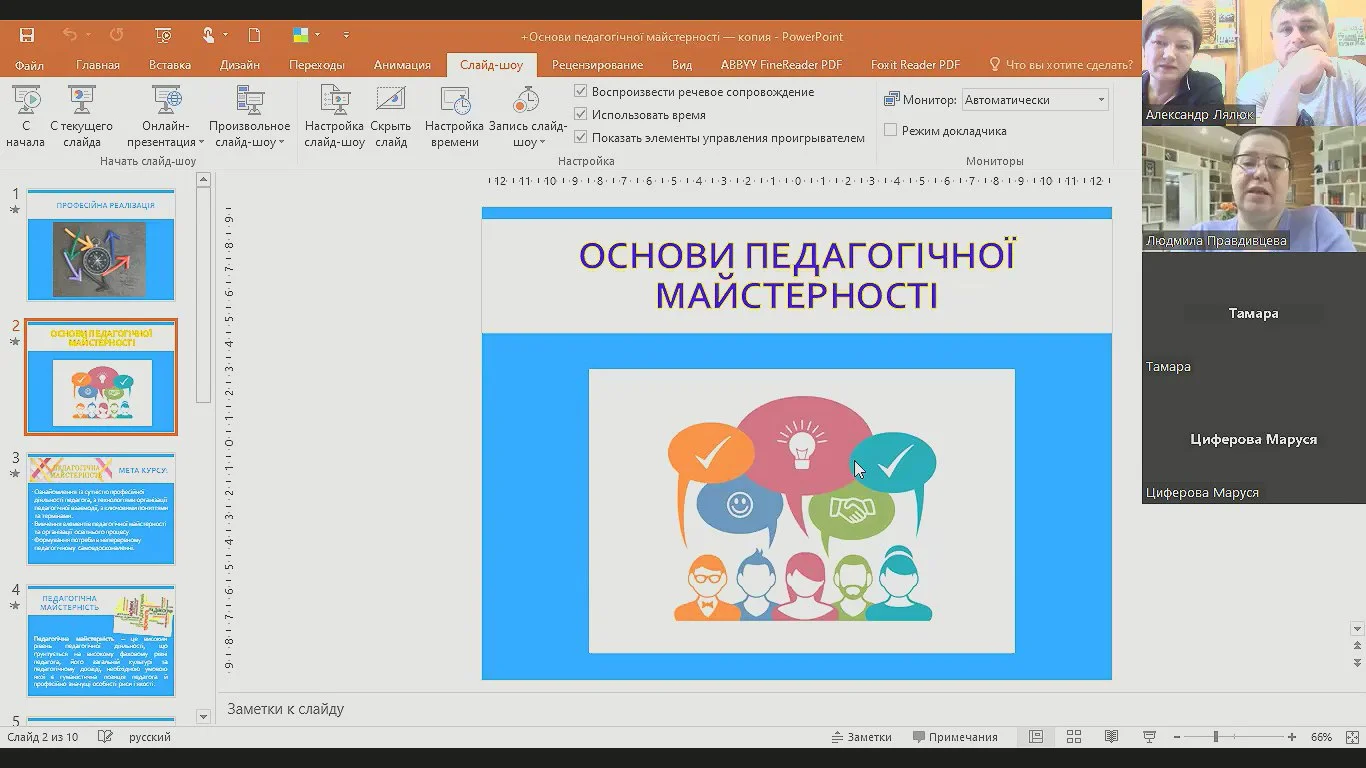
Task: Start slideshow from quick access toolbar icon
Action: pos(164,35)
